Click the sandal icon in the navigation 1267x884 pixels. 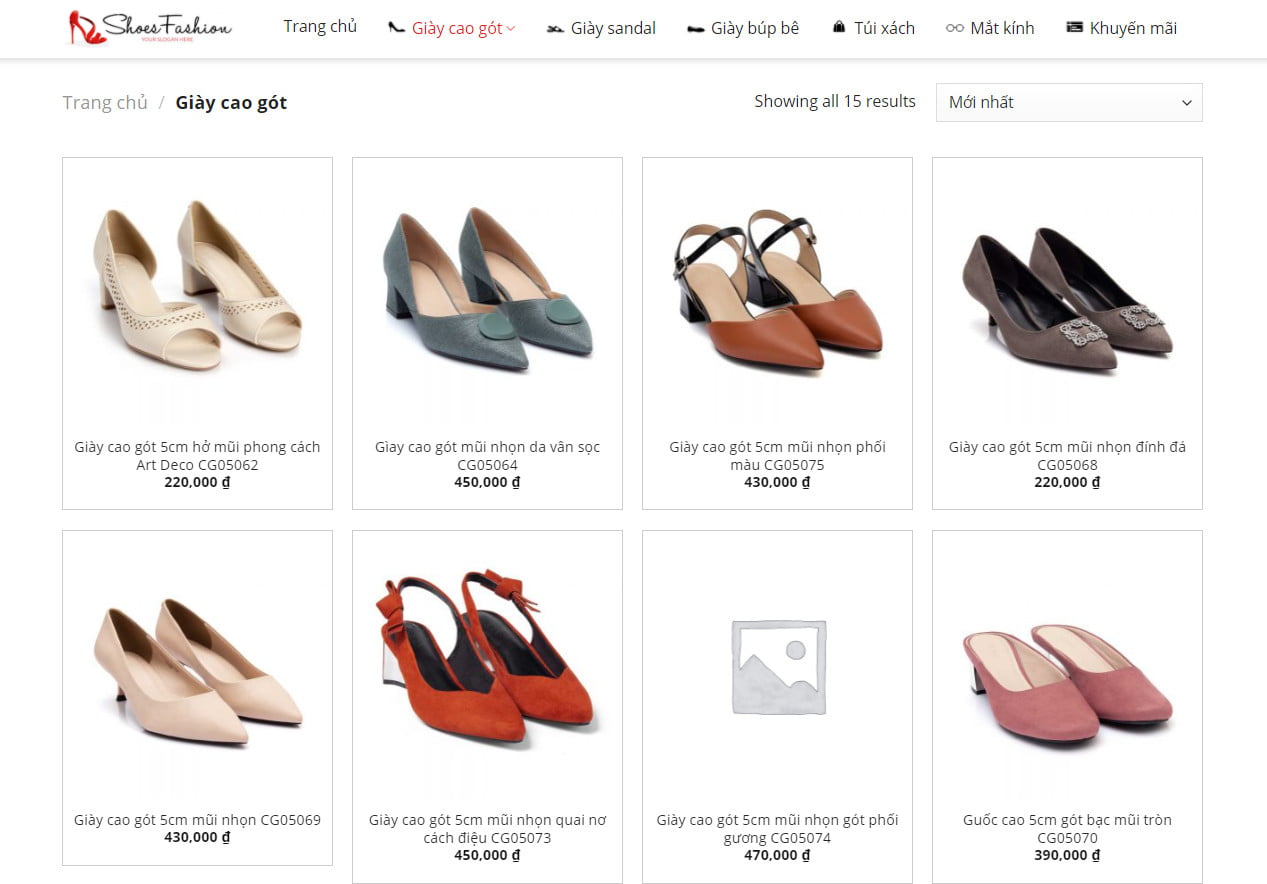556,29
